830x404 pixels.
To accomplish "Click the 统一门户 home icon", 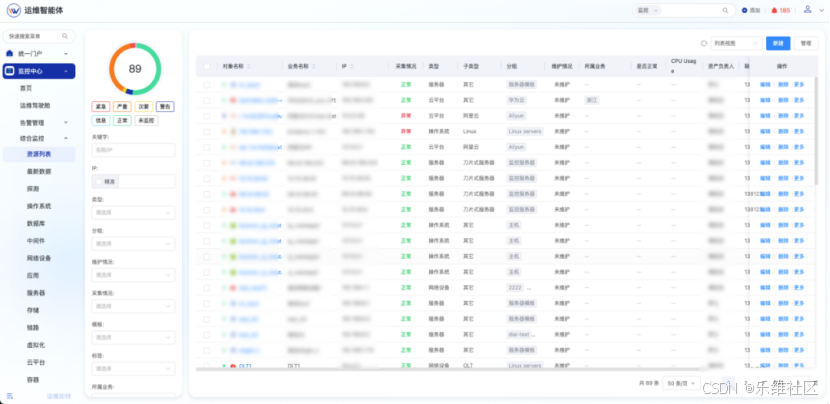I will click(10, 53).
